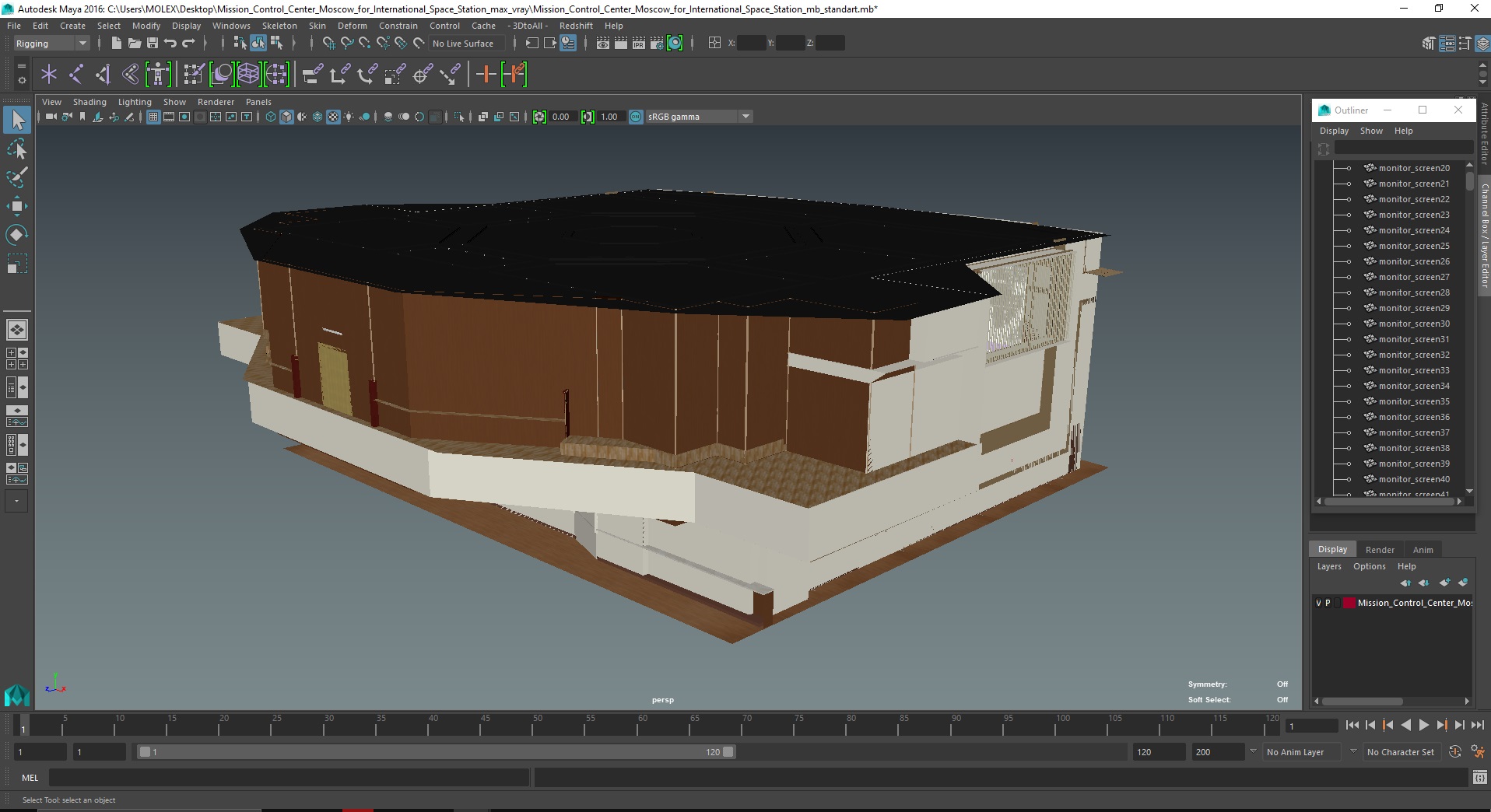Activate the Scale tool in toolbox
The width and height of the screenshot is (1491, 812).
pyautogui.click(x=17, y=264)
